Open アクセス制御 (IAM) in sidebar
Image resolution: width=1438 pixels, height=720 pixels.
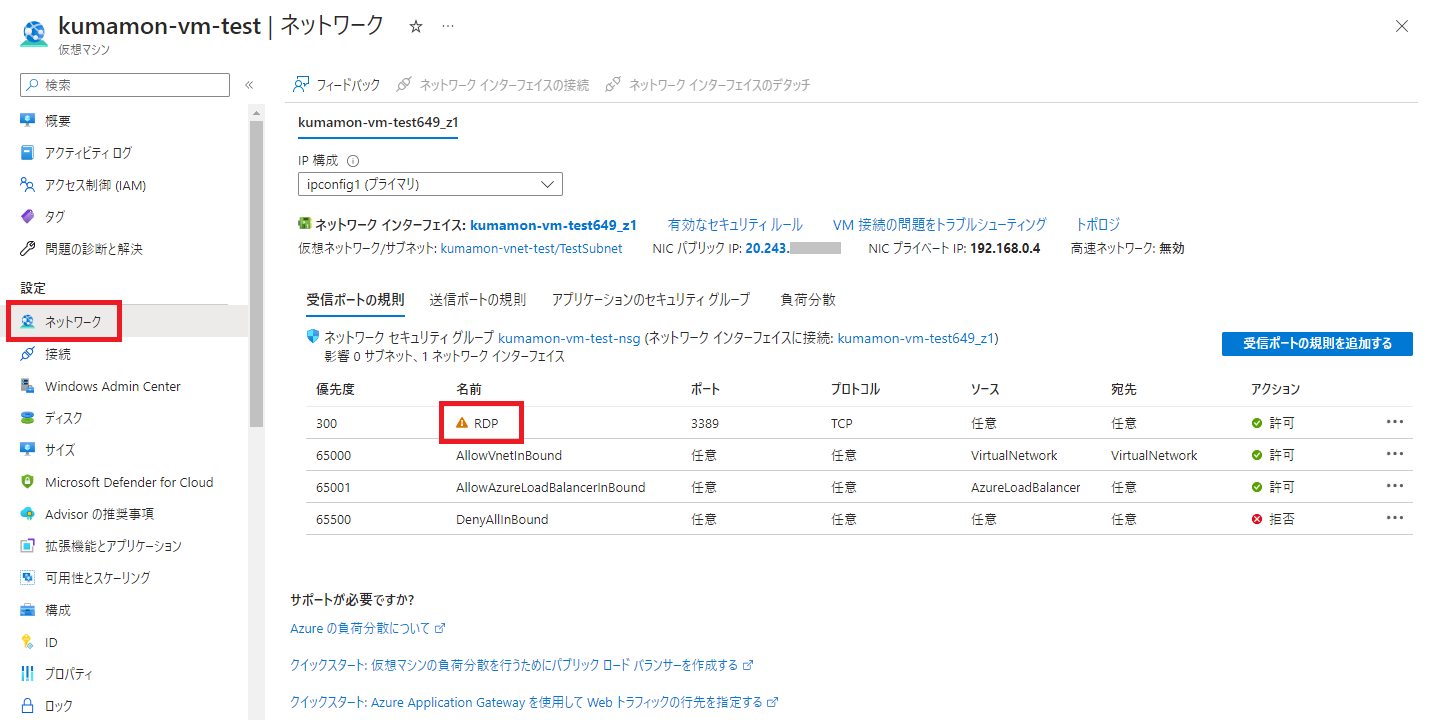click(95, 185)
